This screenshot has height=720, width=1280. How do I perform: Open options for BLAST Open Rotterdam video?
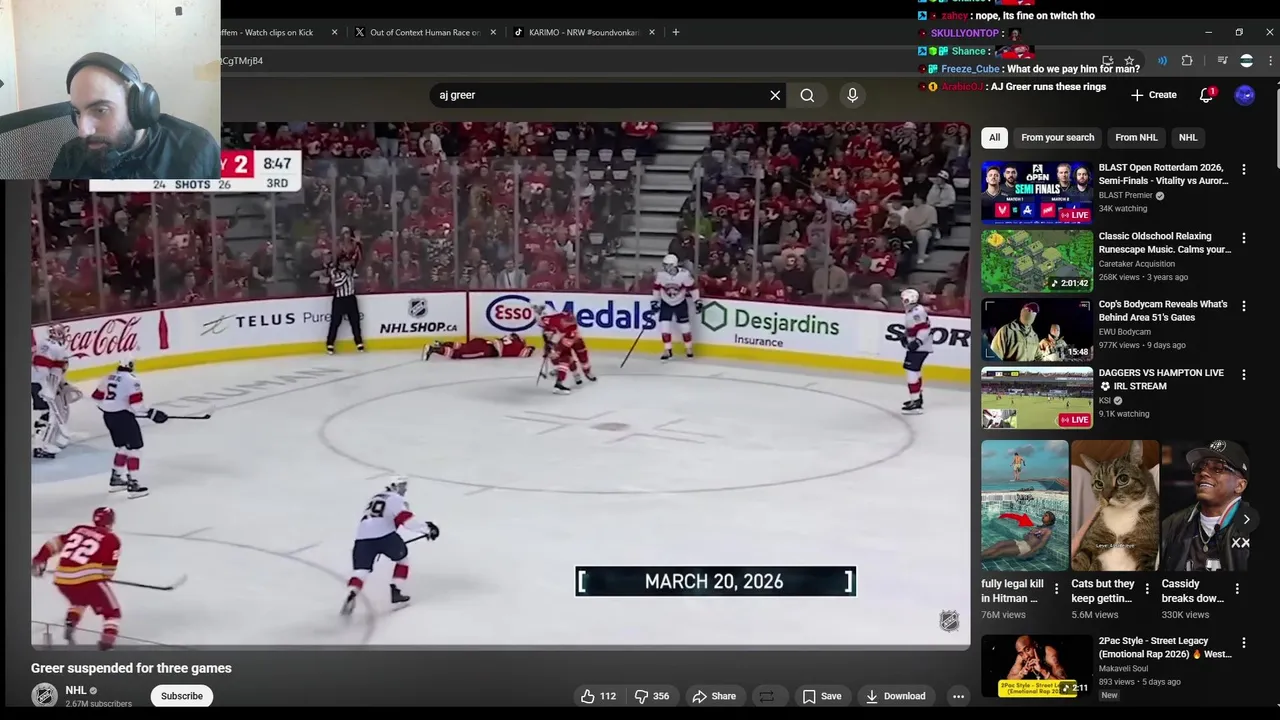tap(1244, 170)
